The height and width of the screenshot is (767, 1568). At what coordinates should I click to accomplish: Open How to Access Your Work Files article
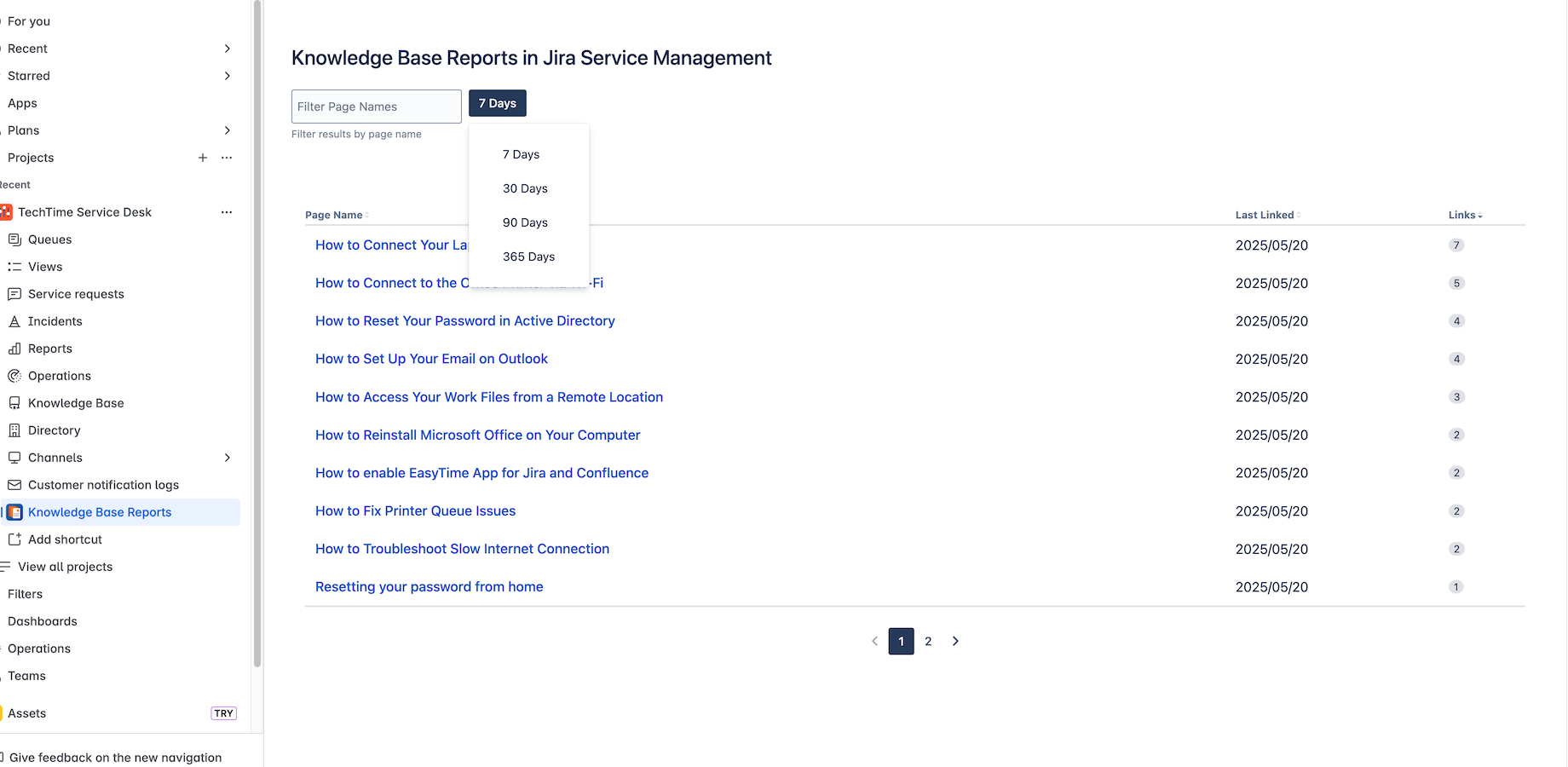489,397
